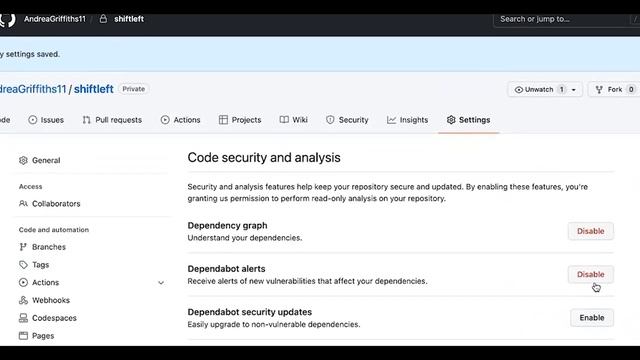
Task: Click the sidebar Actions play icon
Action: pyautogui.click(x=23, y=282)
